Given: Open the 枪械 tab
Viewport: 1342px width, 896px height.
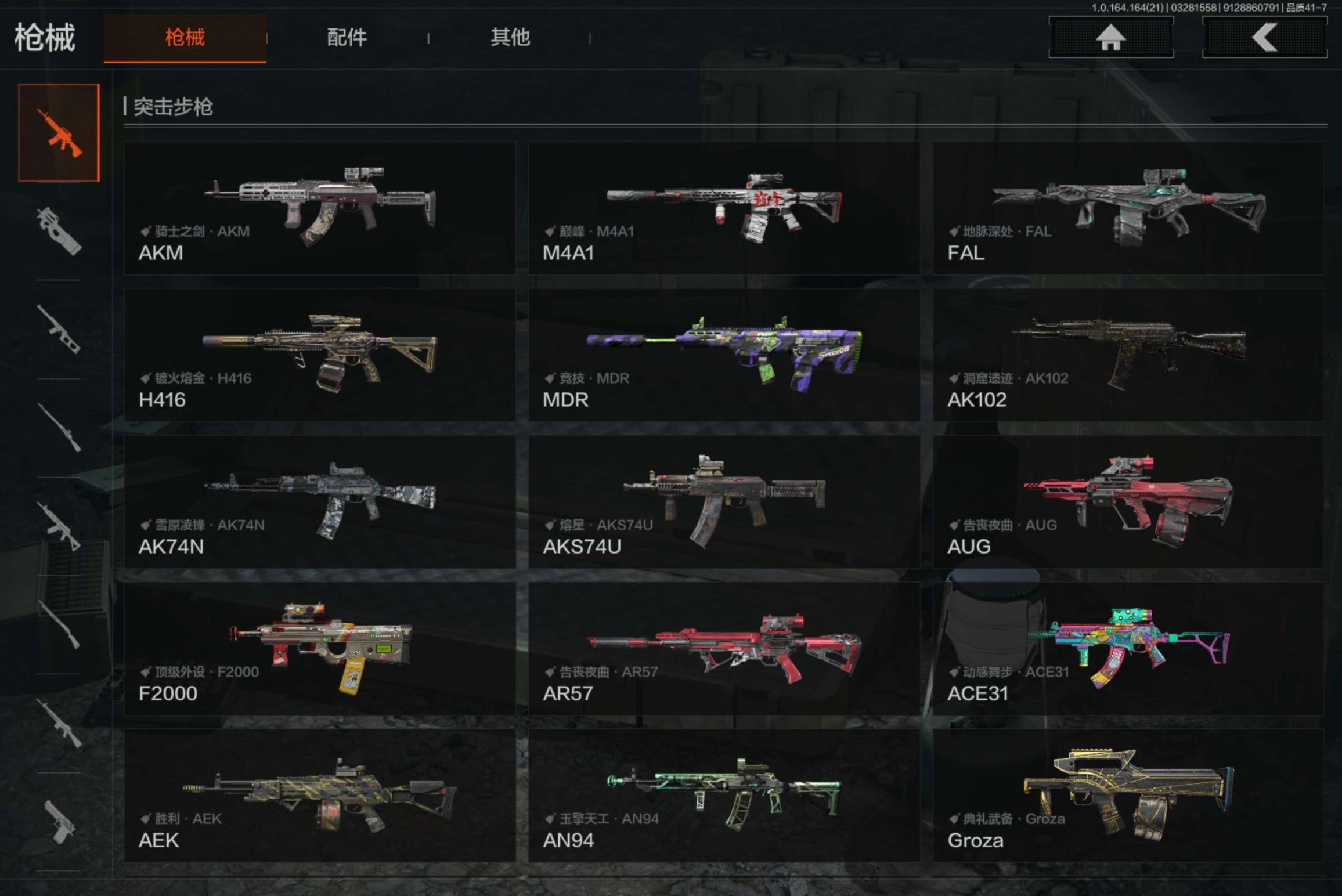Looking at the screenshot, I should point(185,38).
